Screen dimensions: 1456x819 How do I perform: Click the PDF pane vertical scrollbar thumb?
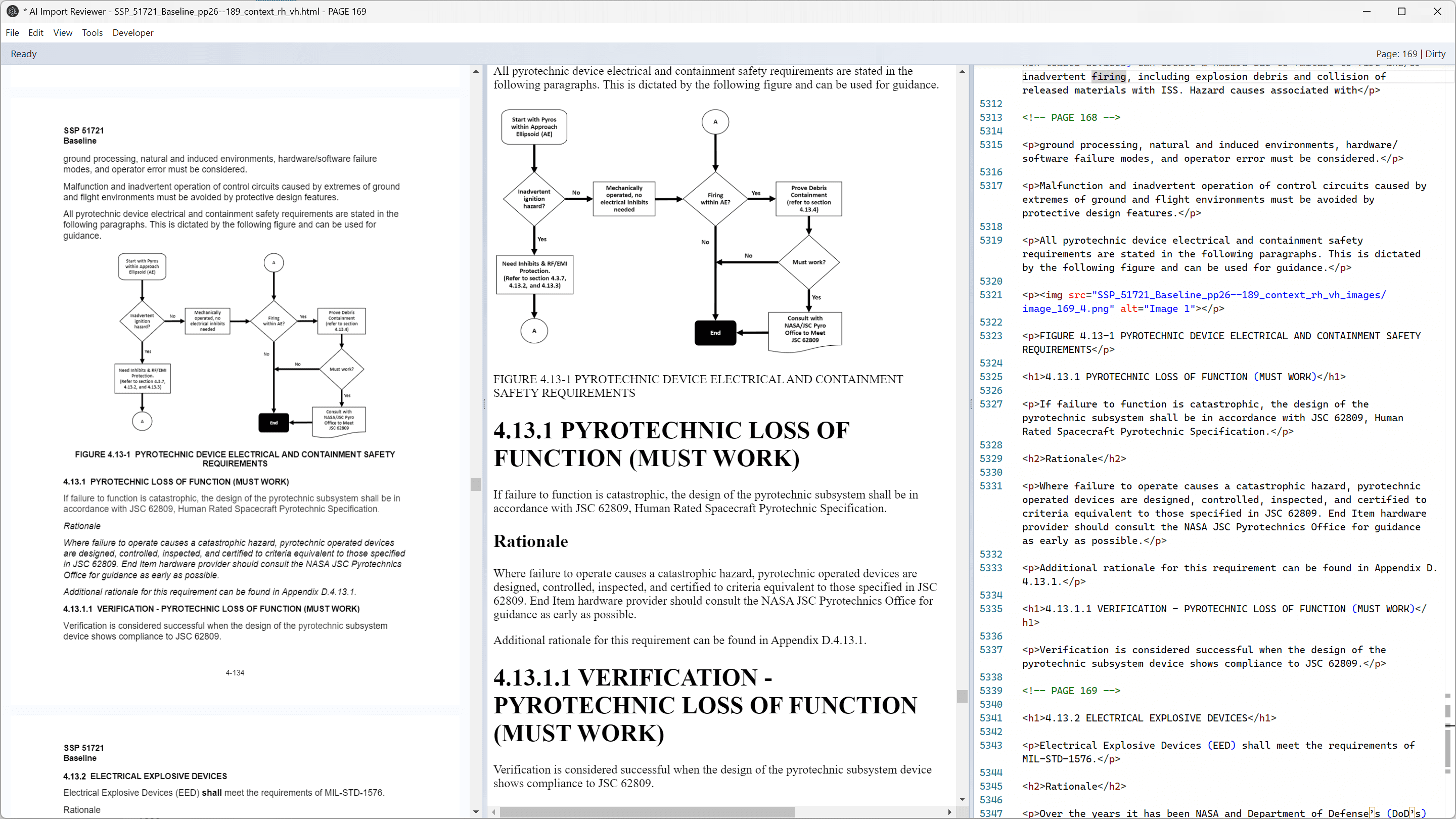click(x=476, y=484)
